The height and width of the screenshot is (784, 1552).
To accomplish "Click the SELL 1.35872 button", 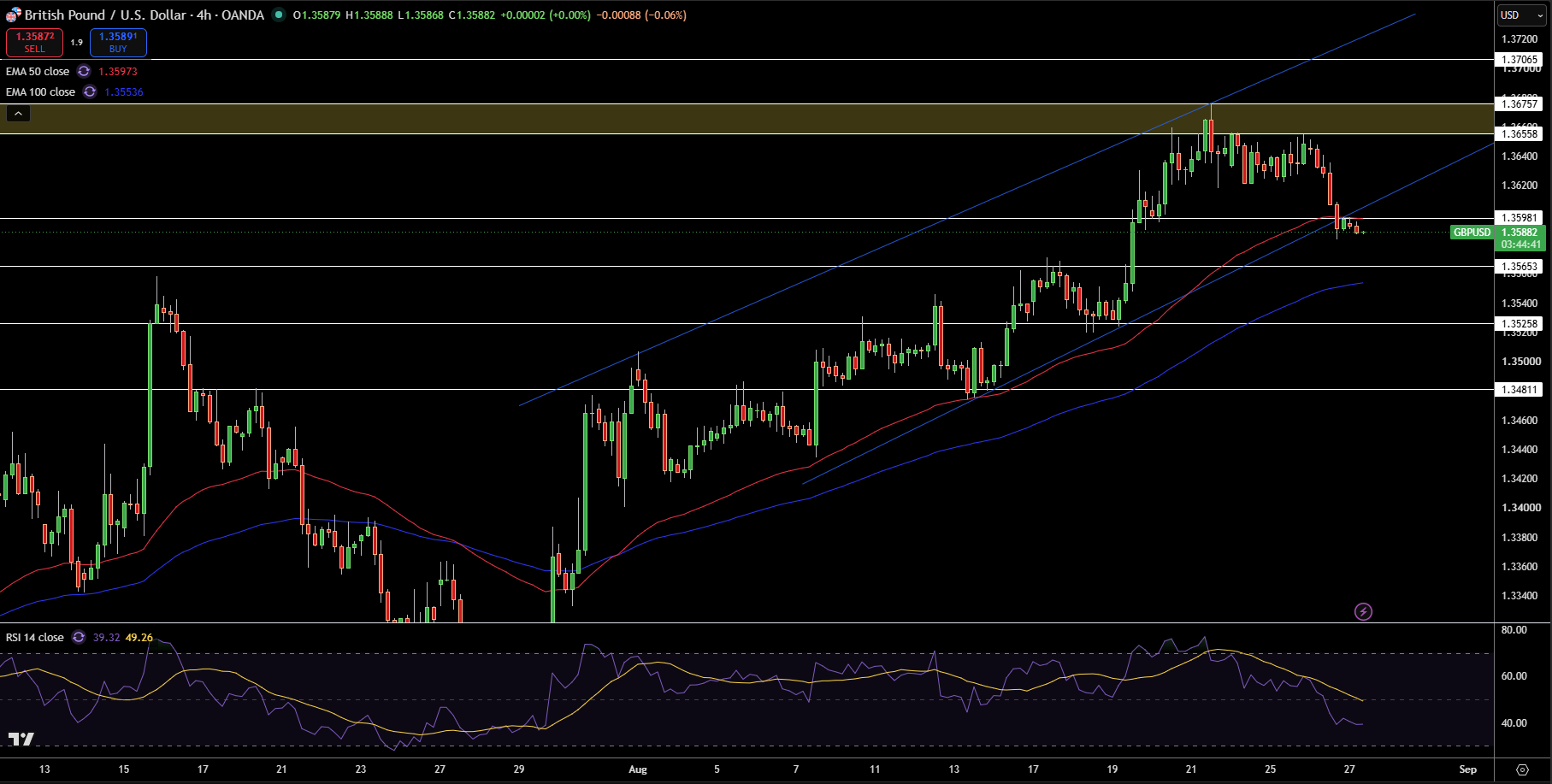I will coord(34,43).
